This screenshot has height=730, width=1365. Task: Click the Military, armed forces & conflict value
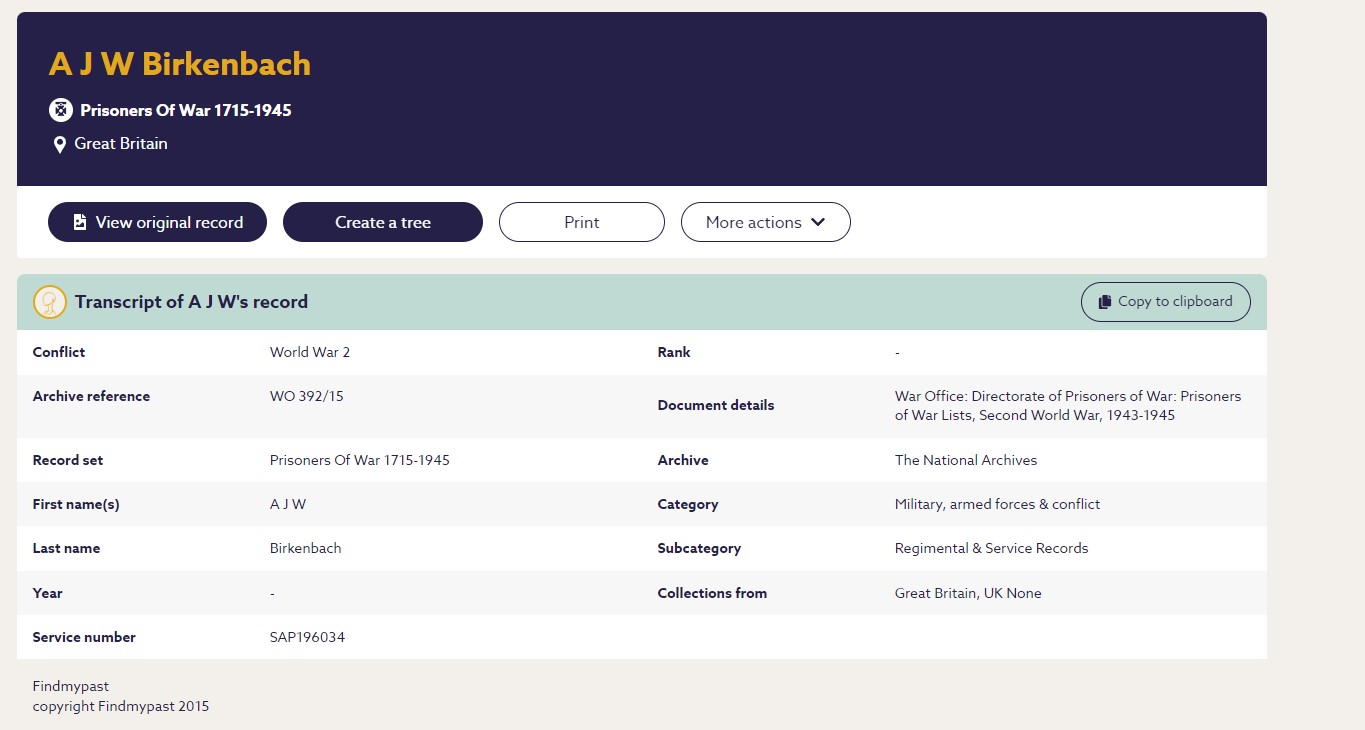coord(998,504)
